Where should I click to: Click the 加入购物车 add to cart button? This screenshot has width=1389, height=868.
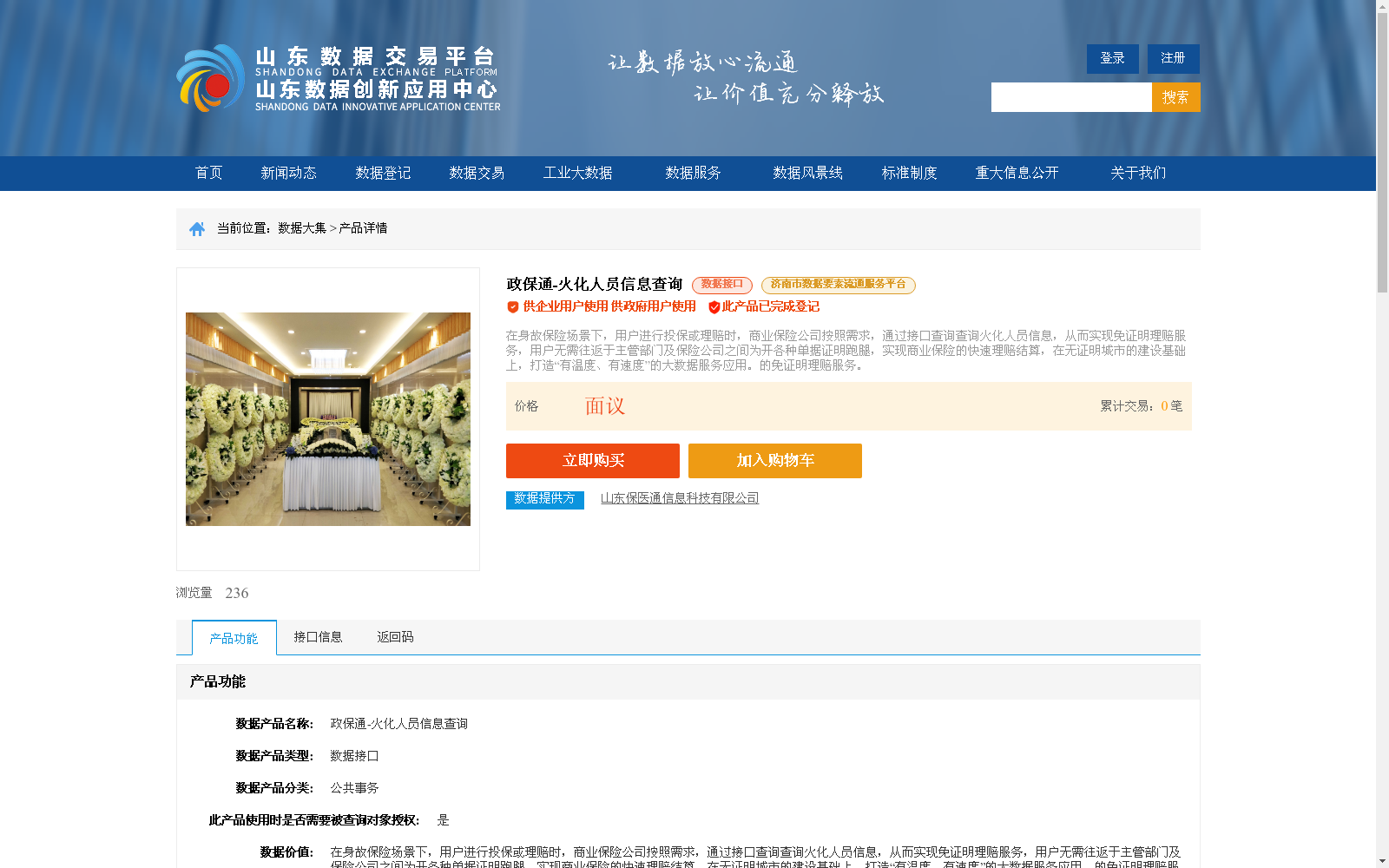[775, 461]
